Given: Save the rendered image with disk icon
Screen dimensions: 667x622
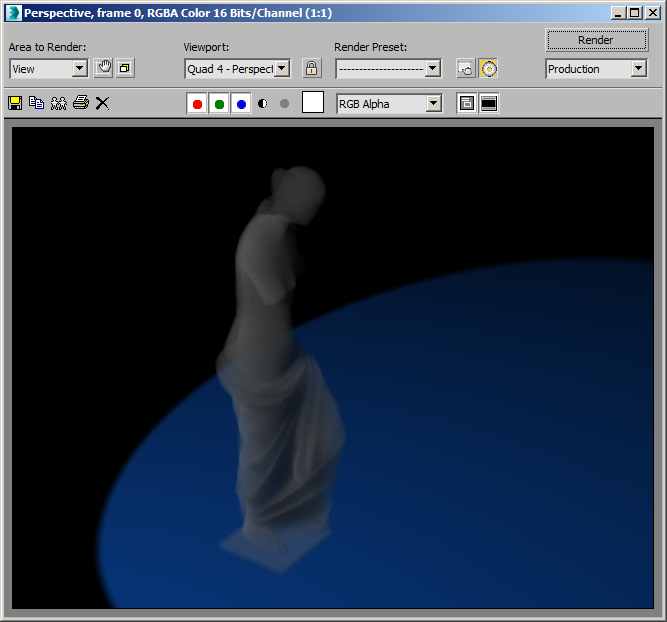Looking at the screenshot, I should 15,103.
